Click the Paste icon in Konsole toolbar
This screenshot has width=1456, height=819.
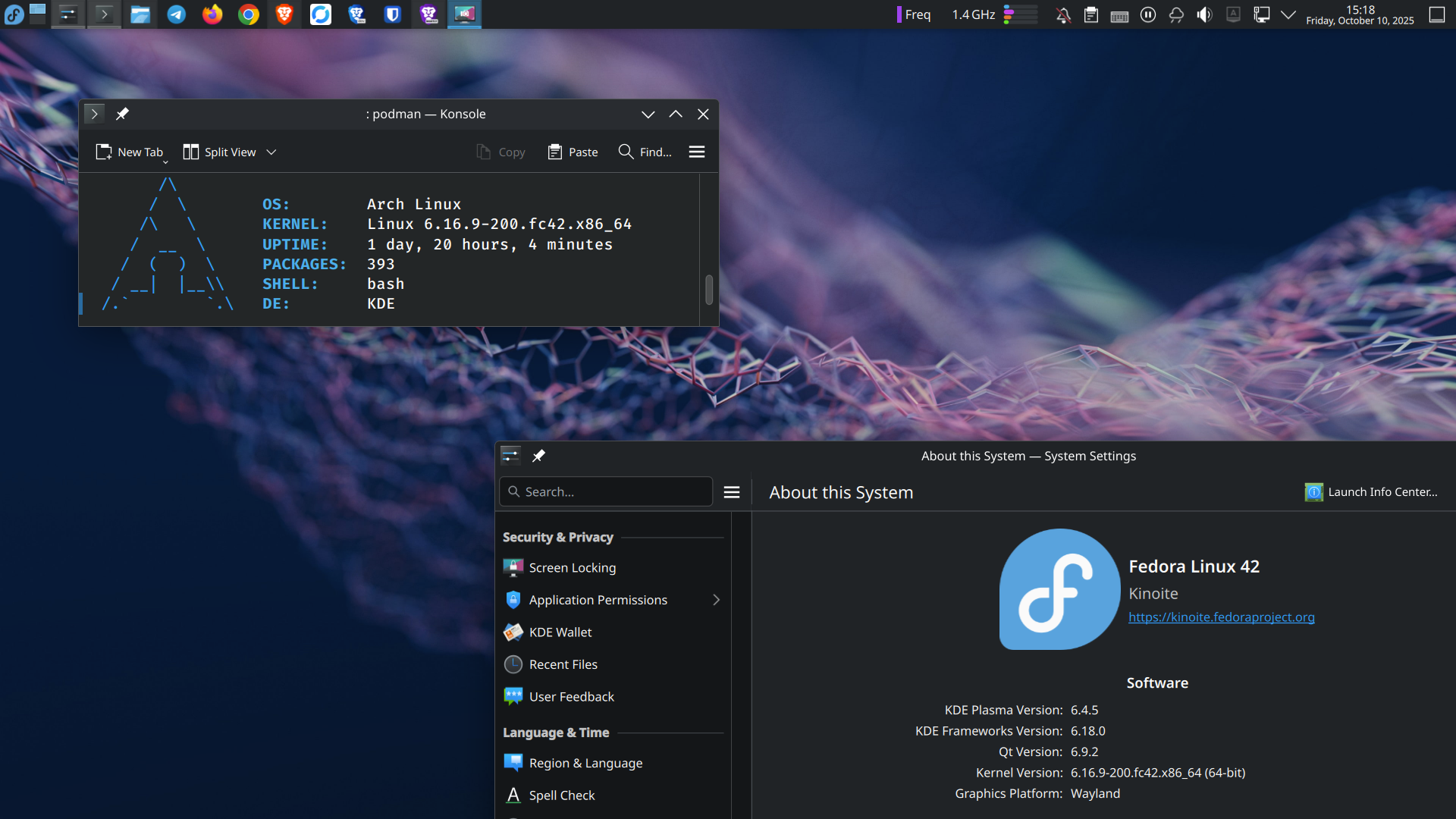tap(555, 152)
